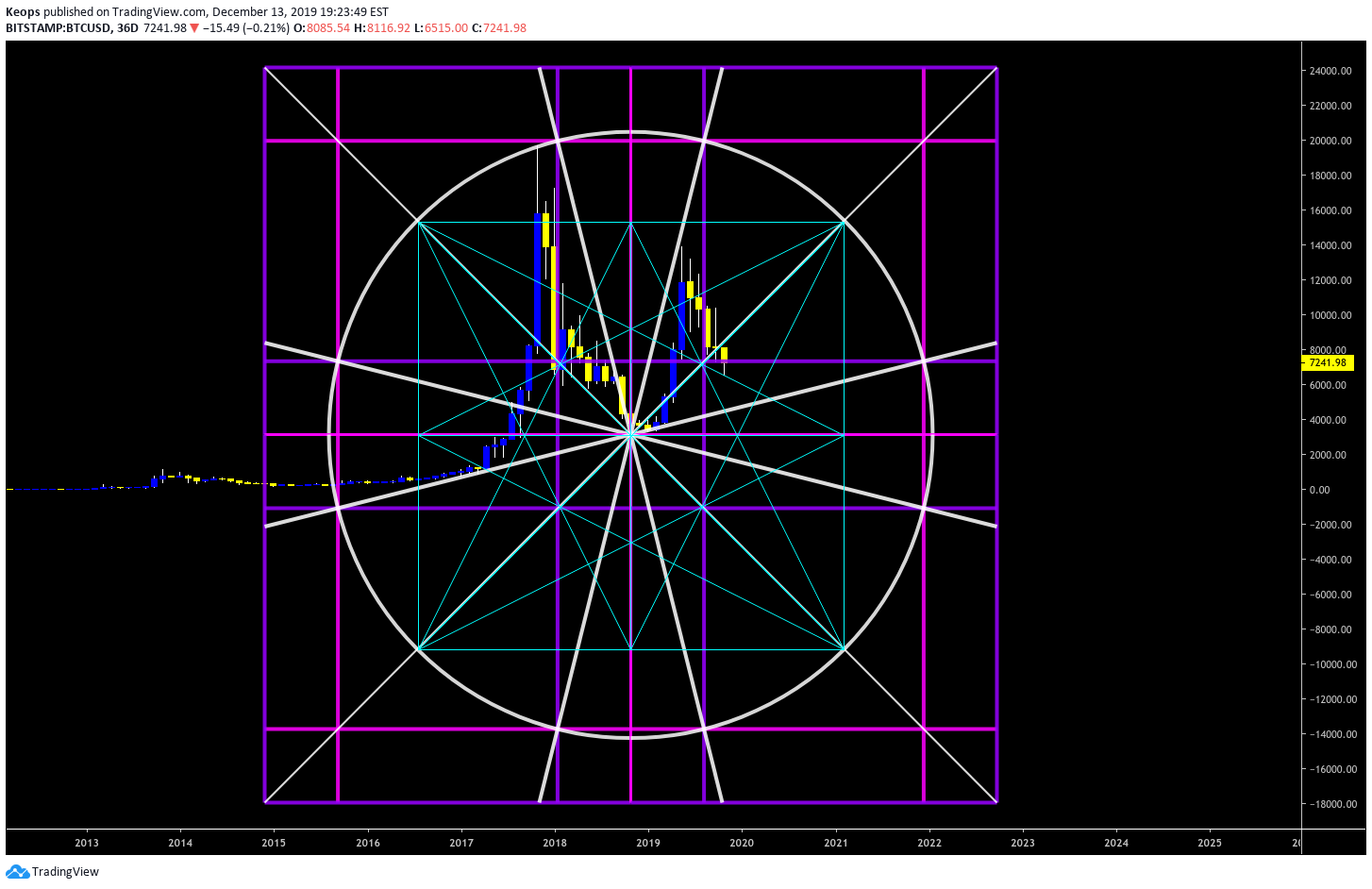Screen dimensions: 1372x889
Task: Click the 2023 time axis label
Action: pos(1023,843)
